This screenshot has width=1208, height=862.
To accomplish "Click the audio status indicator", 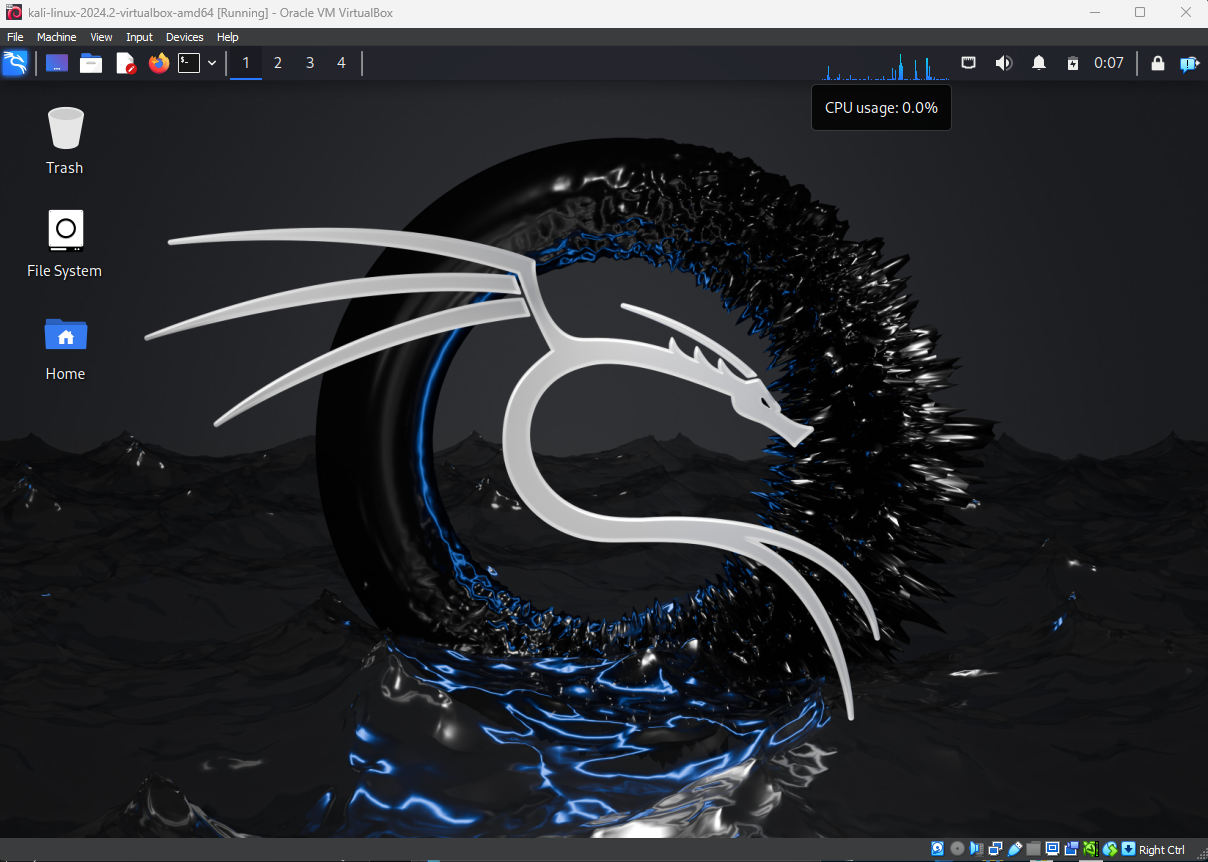I will coord(977,849).
